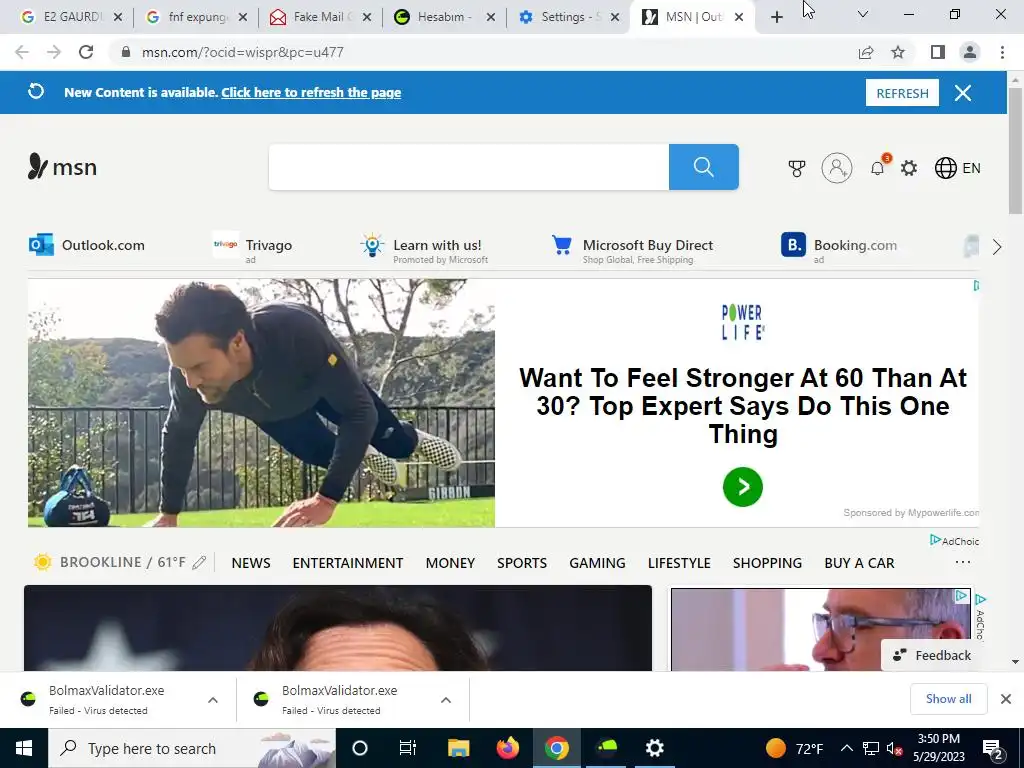Open the Chrome profile avatar
Image resolution: width=1024 pixels, height=768 pixels.
coord(970,52)
